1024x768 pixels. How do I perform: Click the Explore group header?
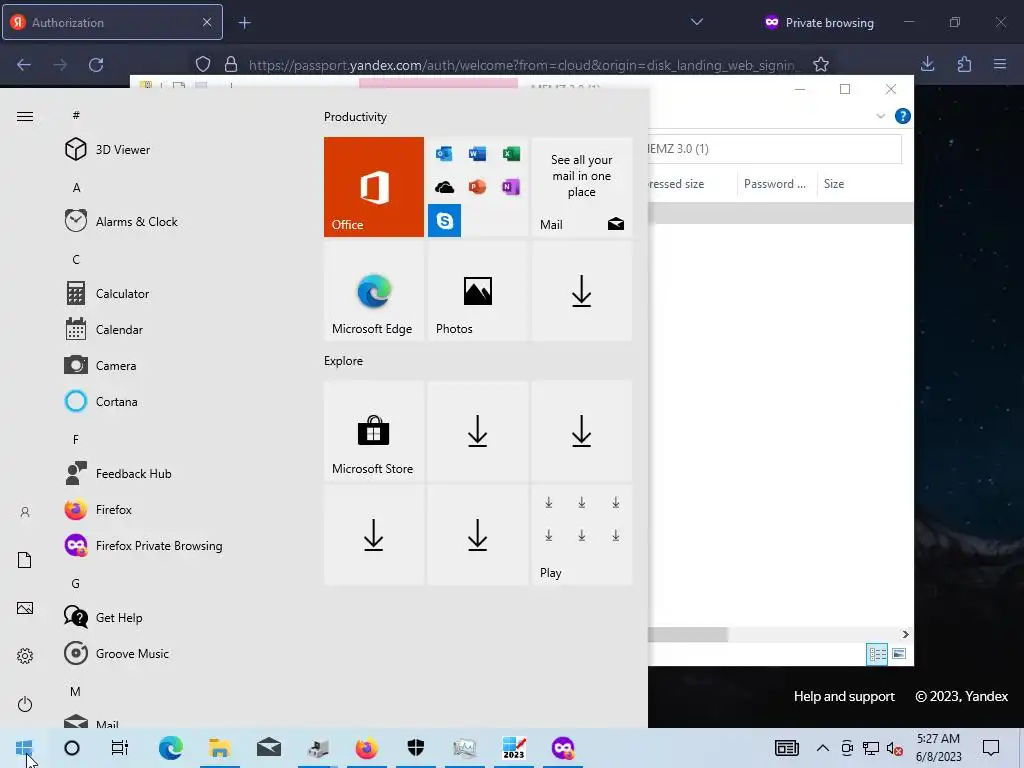pos(344,360)
